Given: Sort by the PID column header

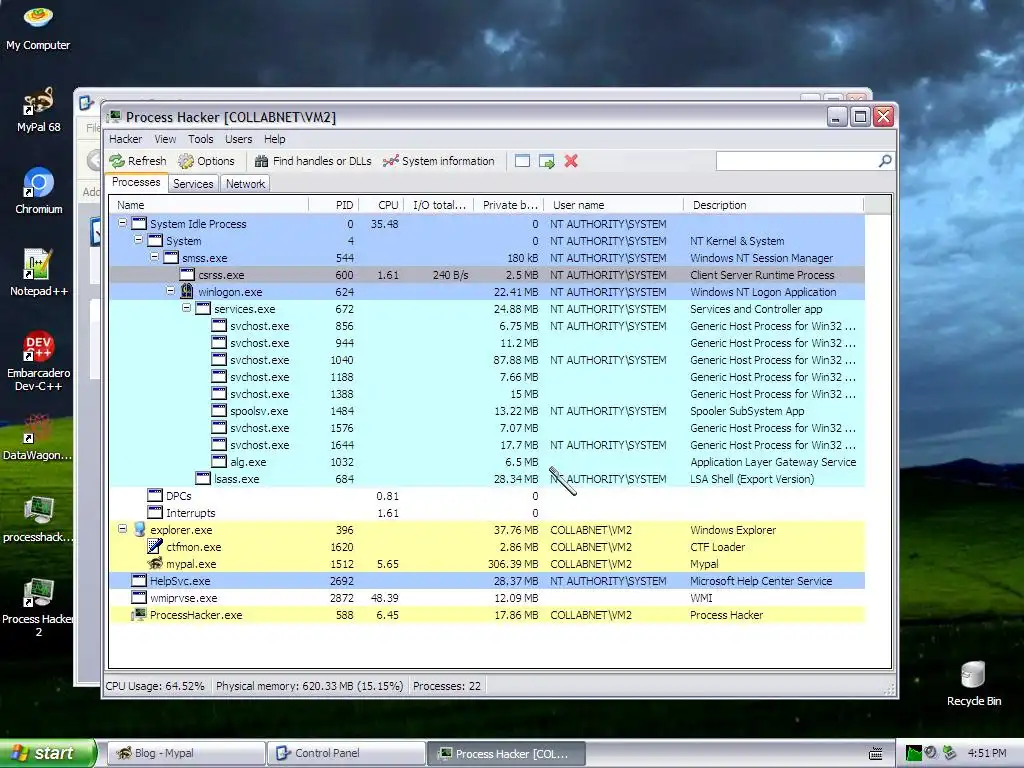Looking at the screenshot, I should pos(334,205).
